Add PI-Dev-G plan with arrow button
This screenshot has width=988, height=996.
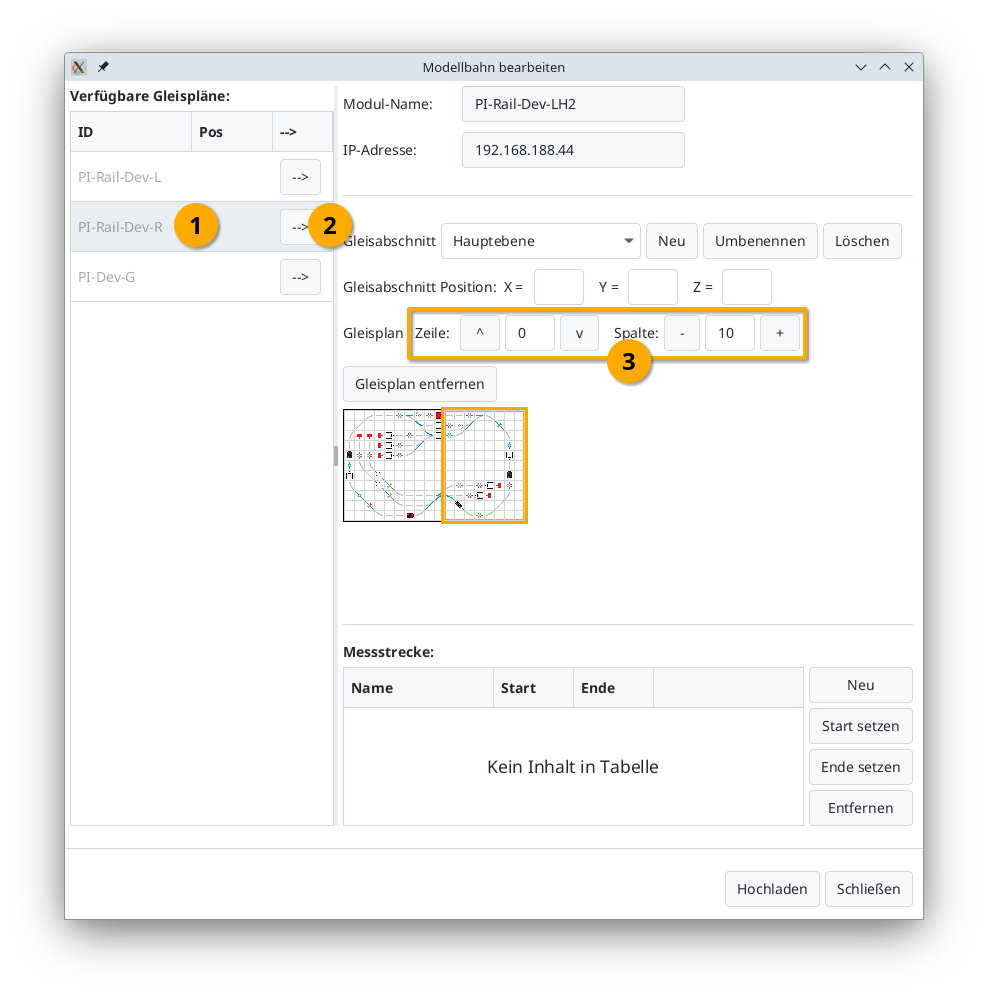point(300,277)
